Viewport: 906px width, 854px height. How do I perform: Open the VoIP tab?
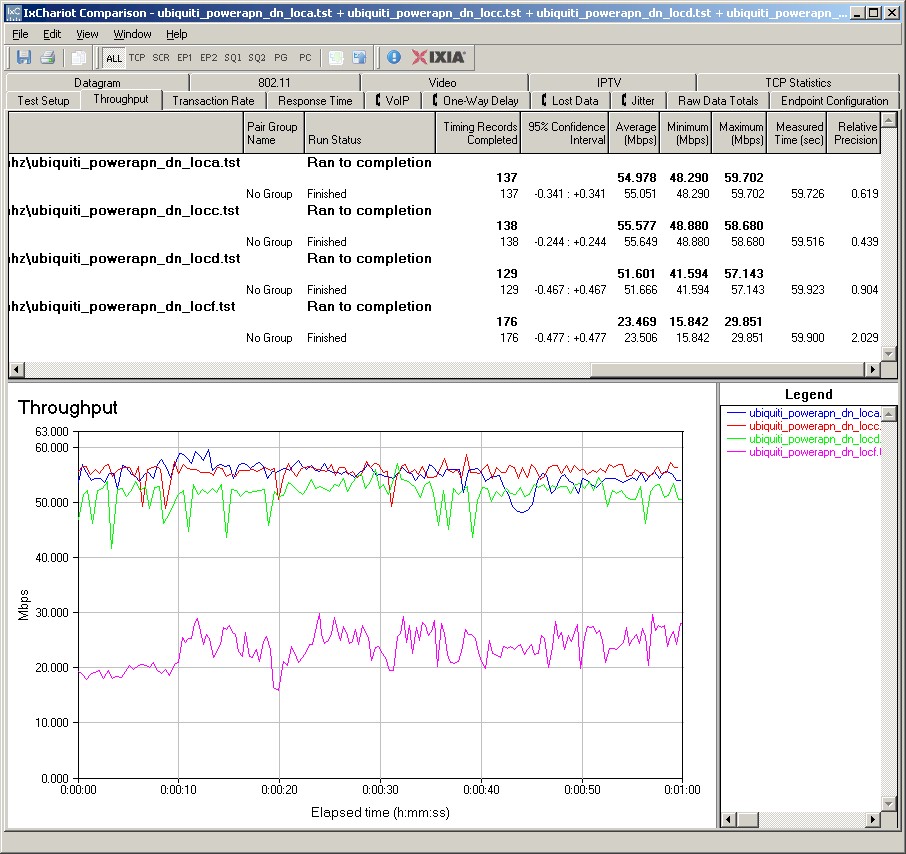coord(392,101)
